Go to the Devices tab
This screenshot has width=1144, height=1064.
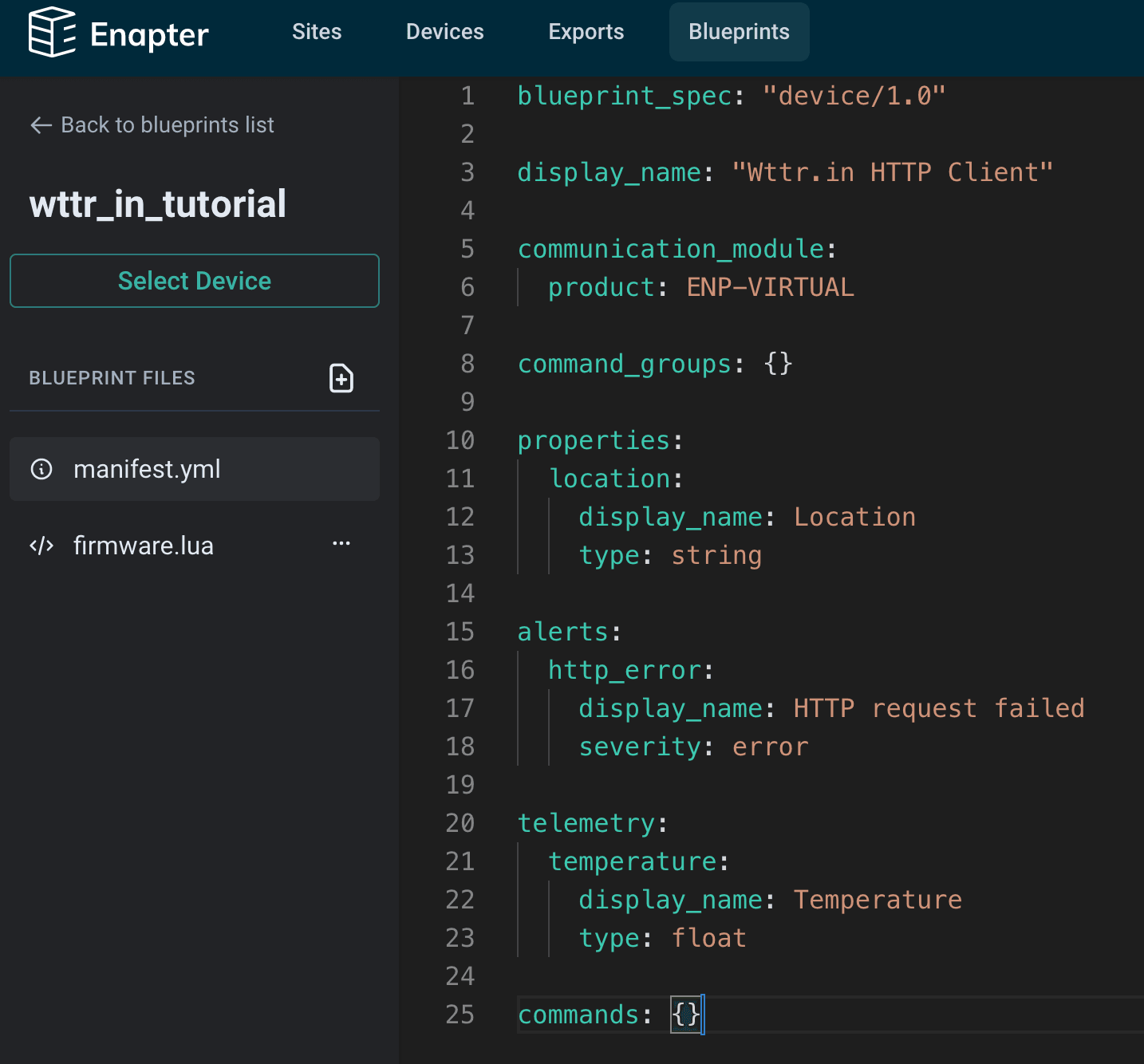pos(444,32)
